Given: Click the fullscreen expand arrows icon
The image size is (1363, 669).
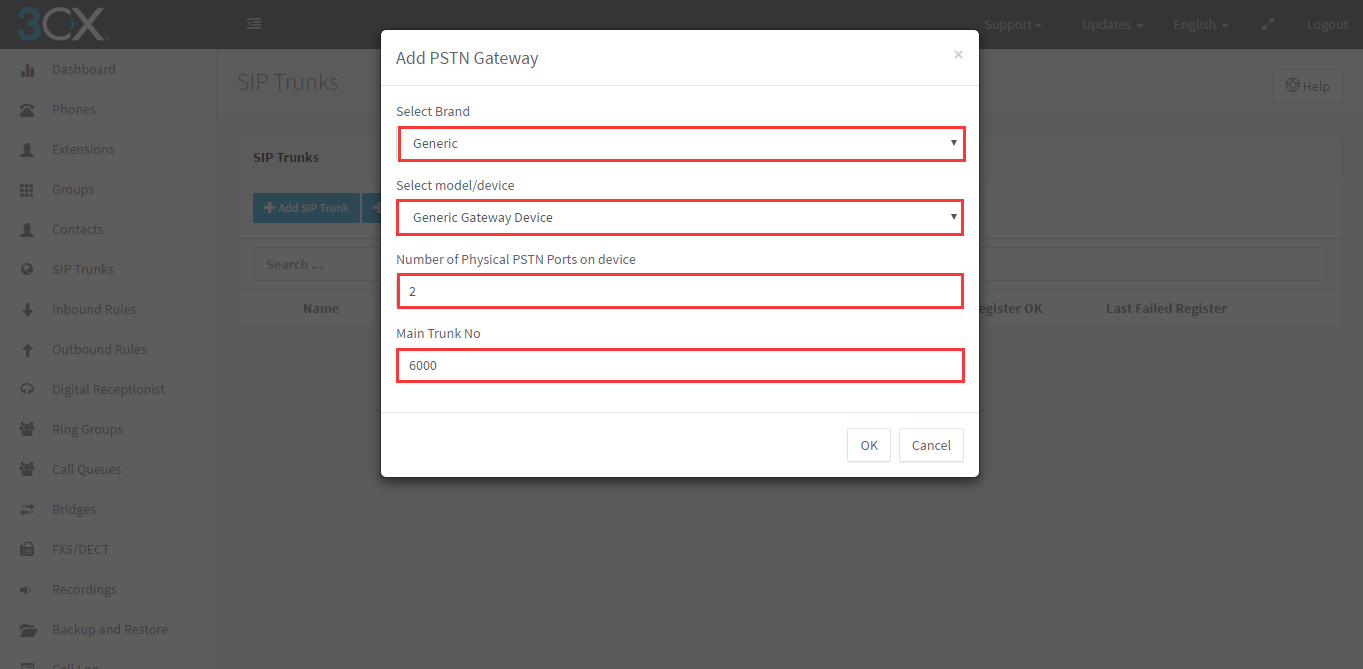Looking at the screenshot, I should (x=1268, y=24).
